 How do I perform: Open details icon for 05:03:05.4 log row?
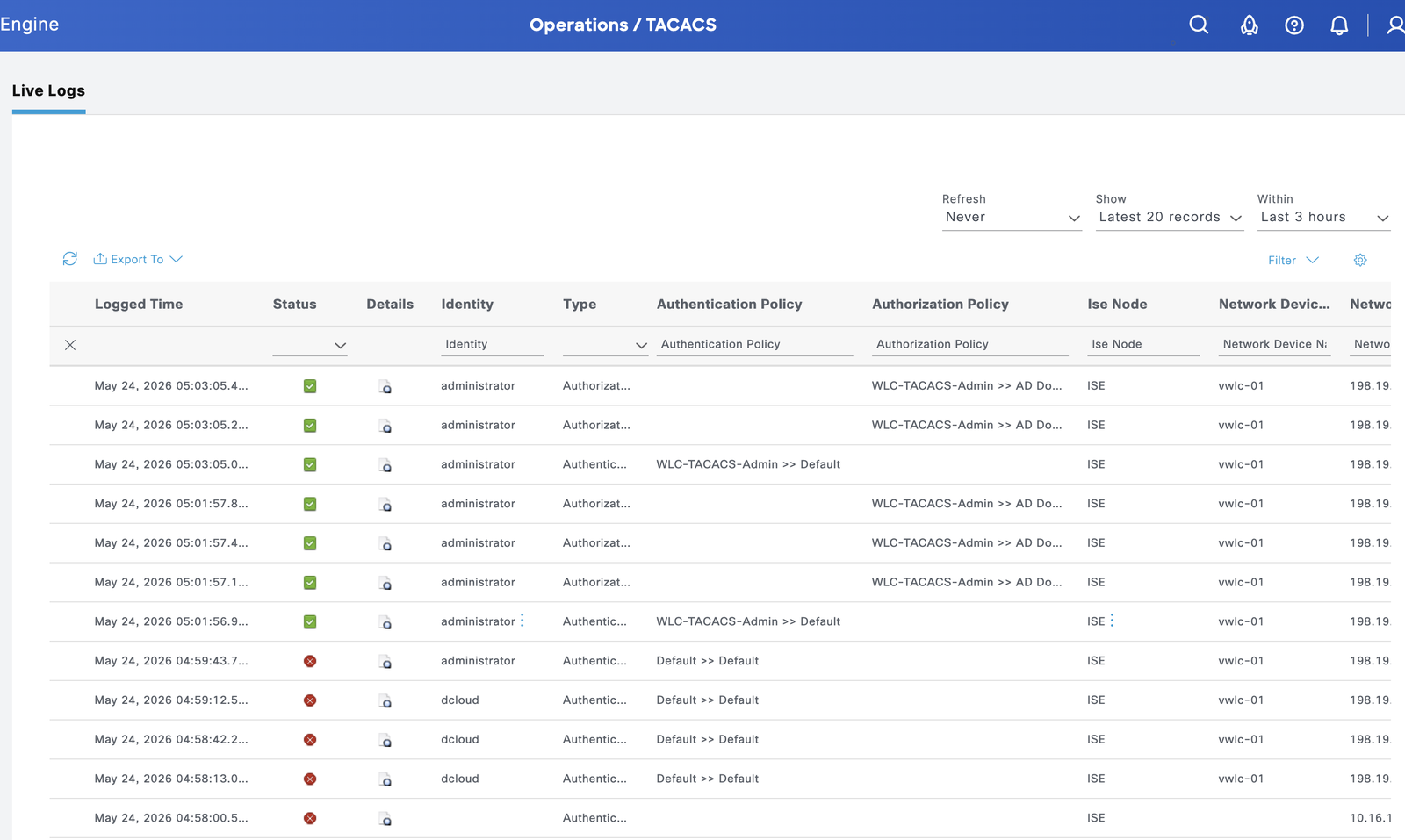pos(385,386)
